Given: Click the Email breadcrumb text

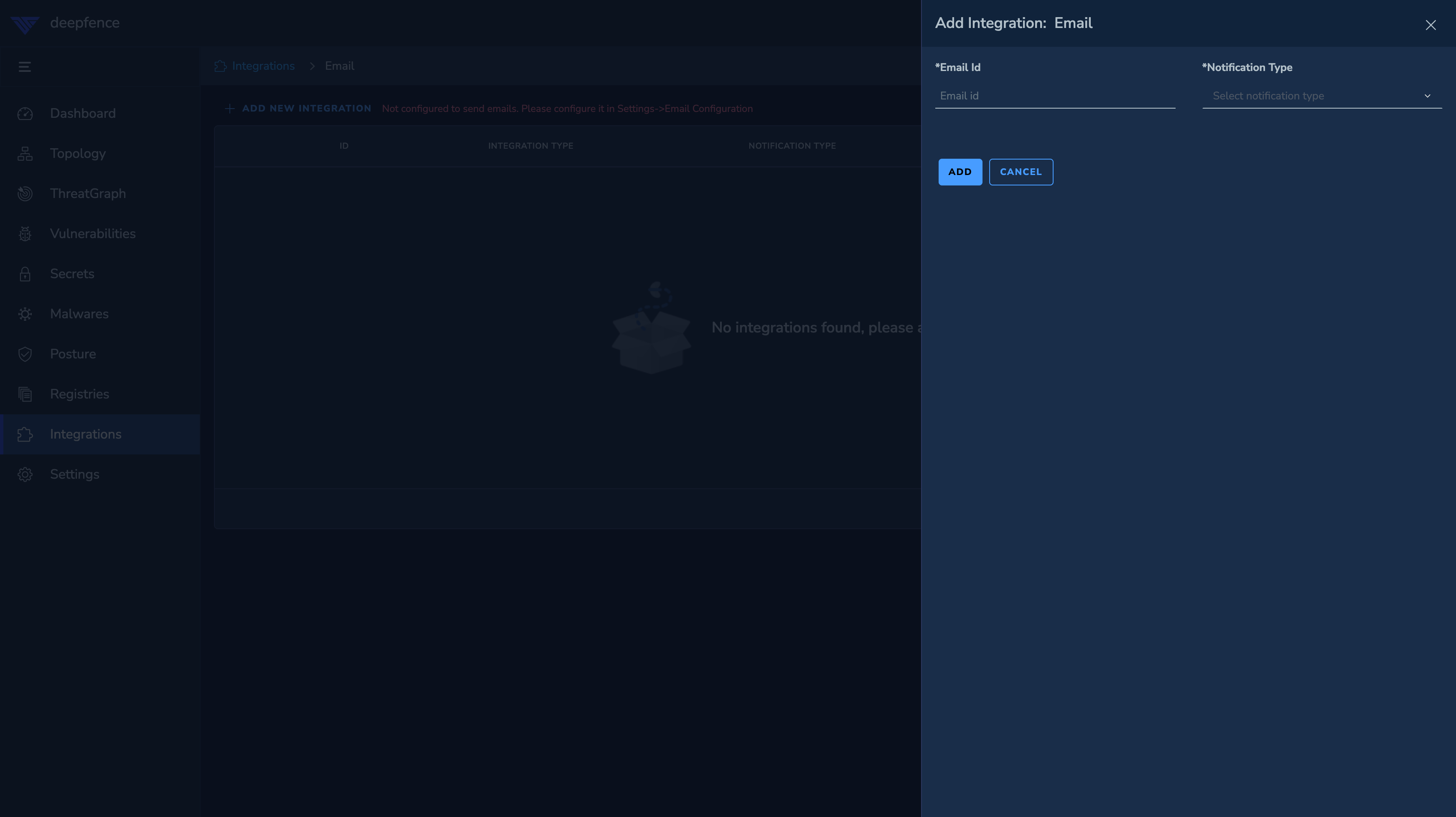Looking at the screenshot, I should [x=340, y=66].
